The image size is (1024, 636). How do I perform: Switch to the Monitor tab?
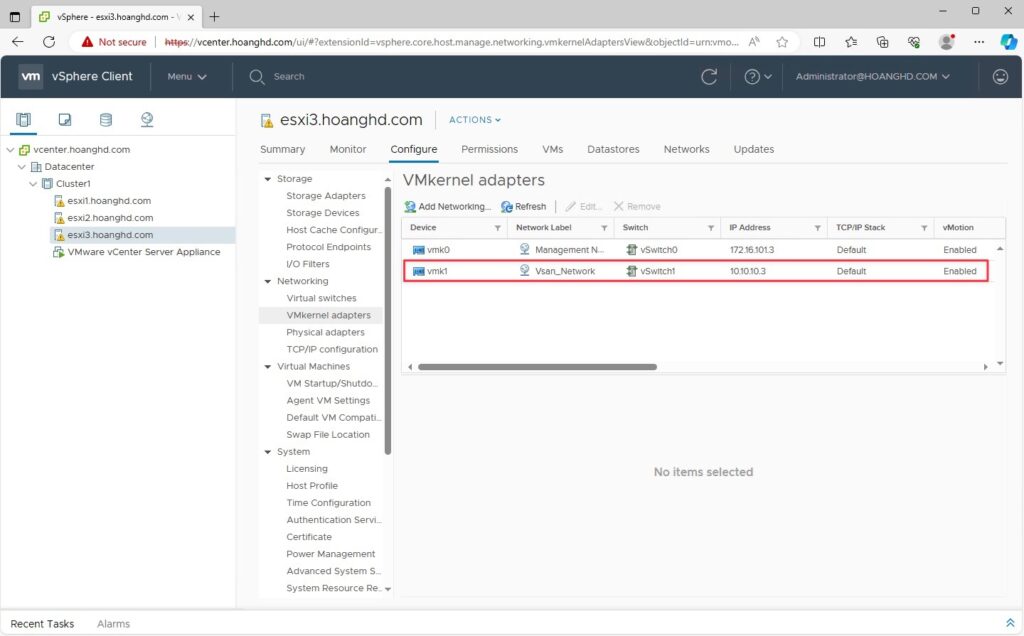[x=347, y=149]
